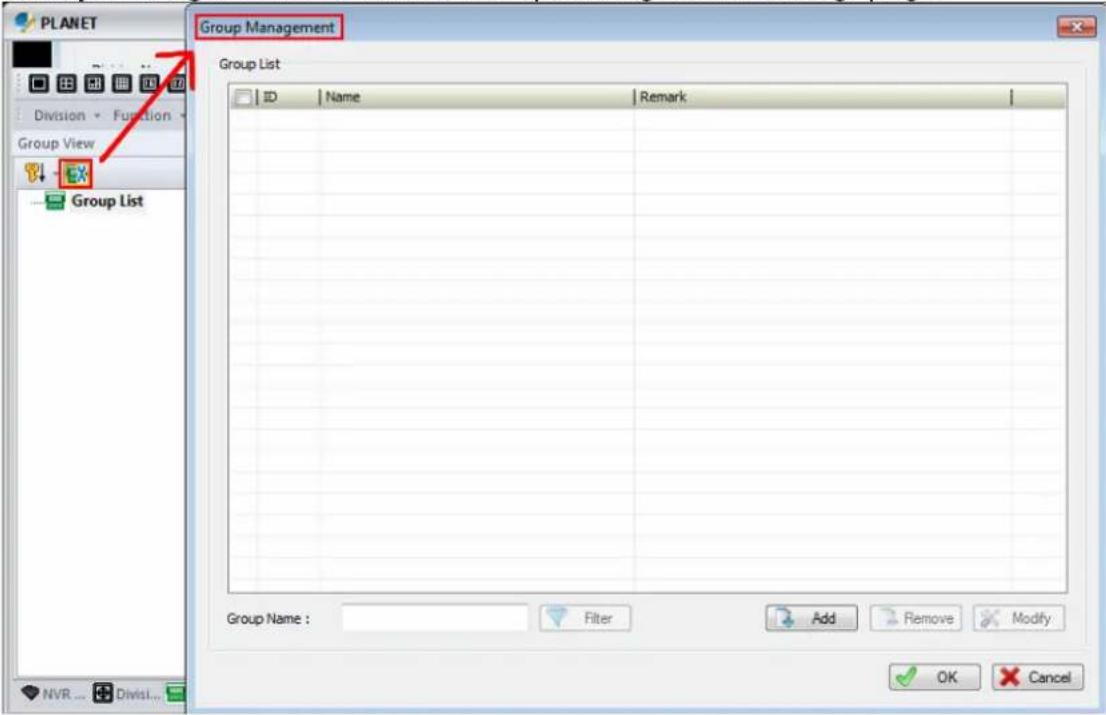Open the Function dropdown menu
This screenshot has width=1106, height=715.
(148, 116)
